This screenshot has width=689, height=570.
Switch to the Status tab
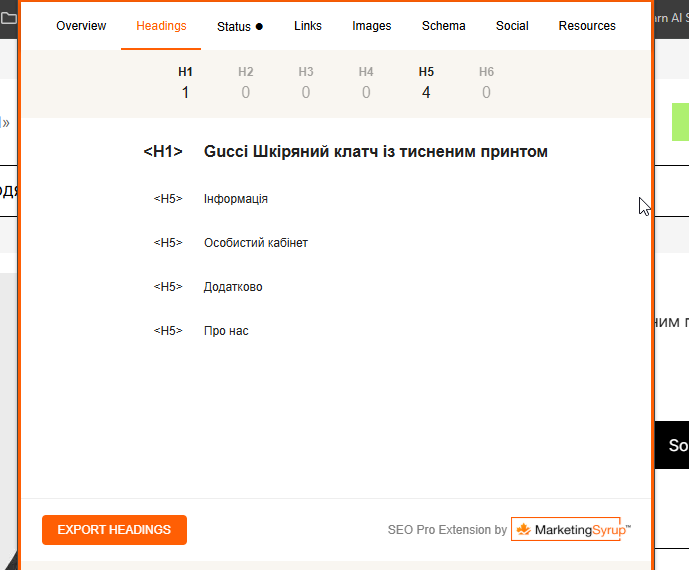coord(240,27)
